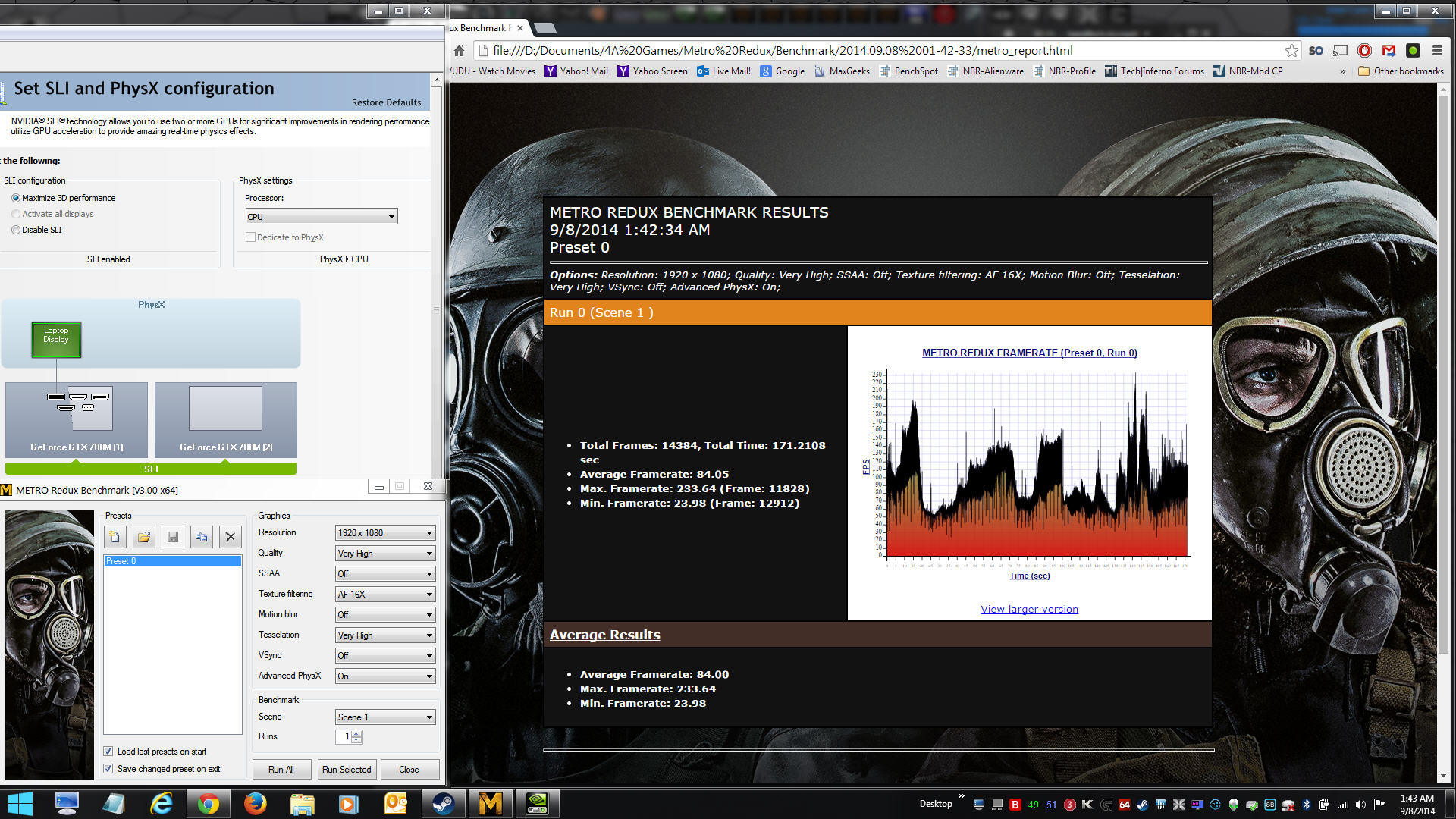Open Tesselation dropdown
The height and width of the screenshot is (819, 1456).
[x=385, y=635]
